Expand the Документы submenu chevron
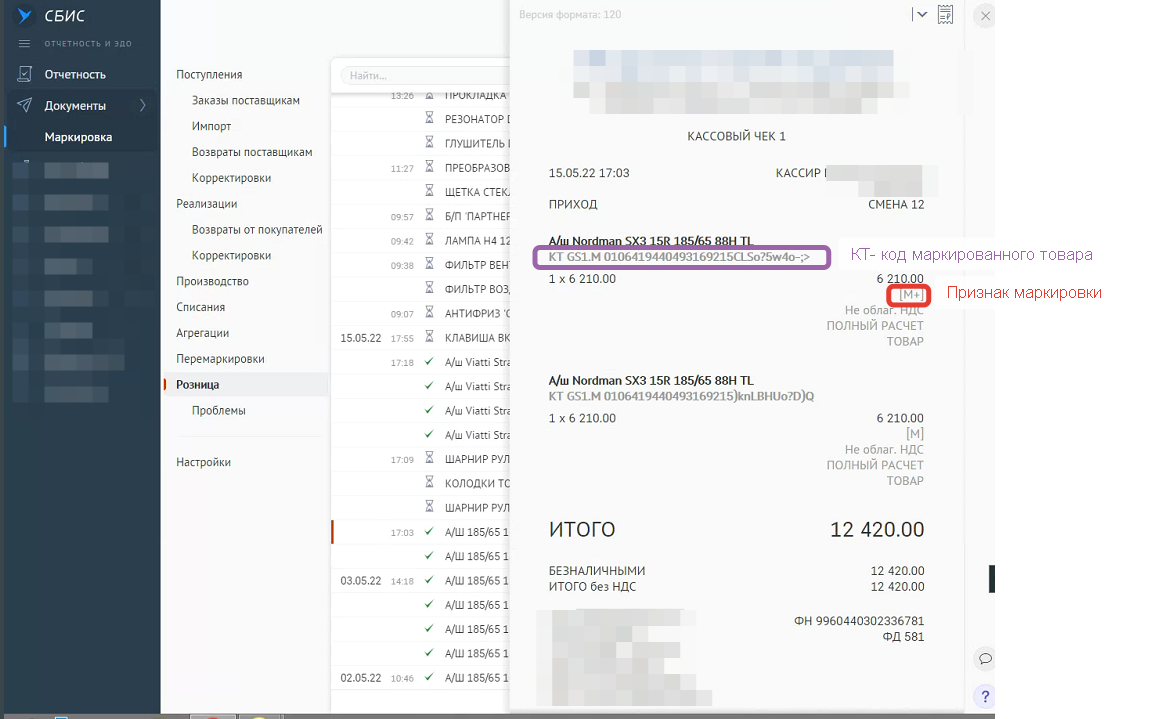1154x719 pixels. 142,106
